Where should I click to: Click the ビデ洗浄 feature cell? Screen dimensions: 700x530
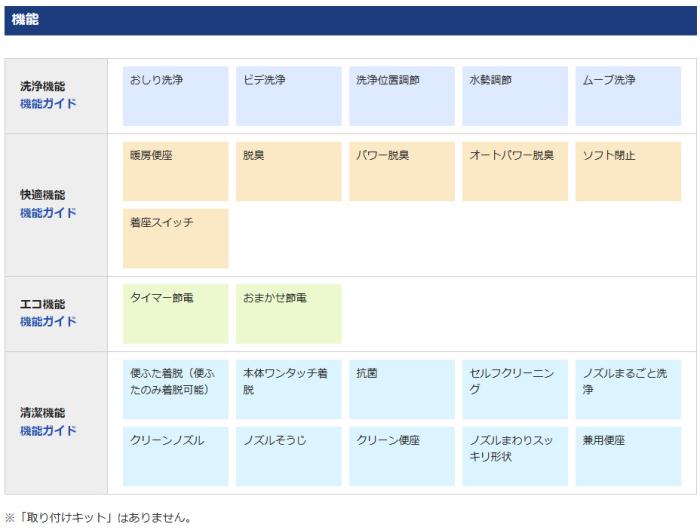click(289, 96)
